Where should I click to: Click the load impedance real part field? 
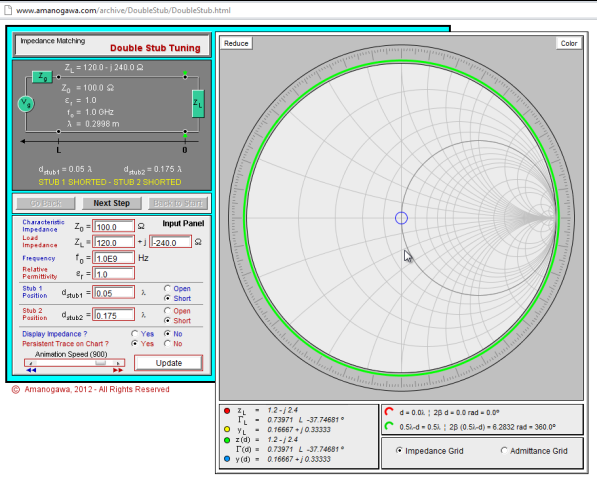[113, 242]
